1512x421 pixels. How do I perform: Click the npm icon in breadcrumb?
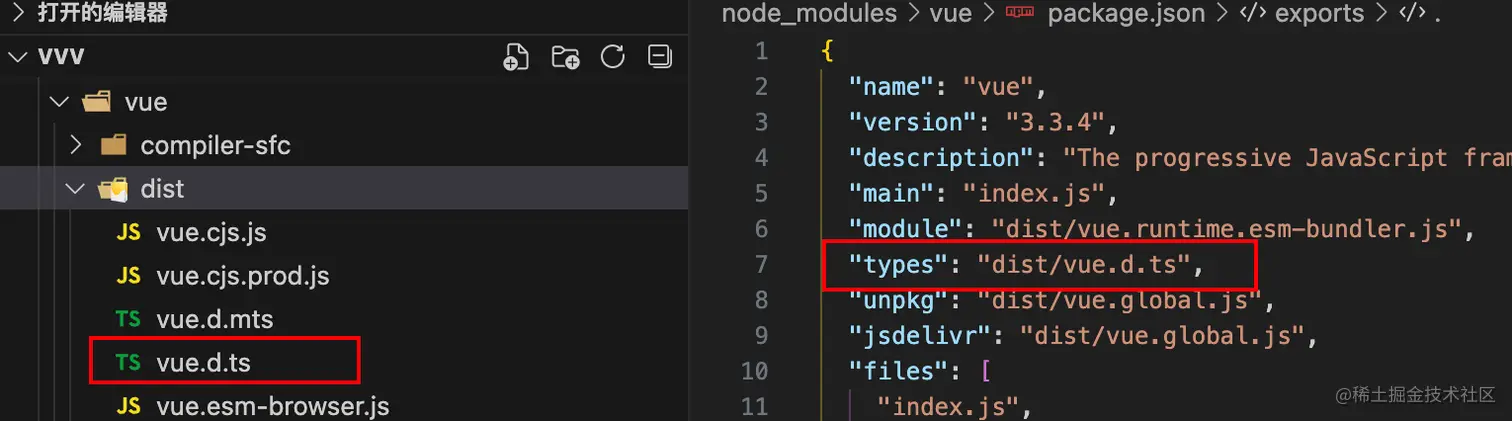(1018, 13)
